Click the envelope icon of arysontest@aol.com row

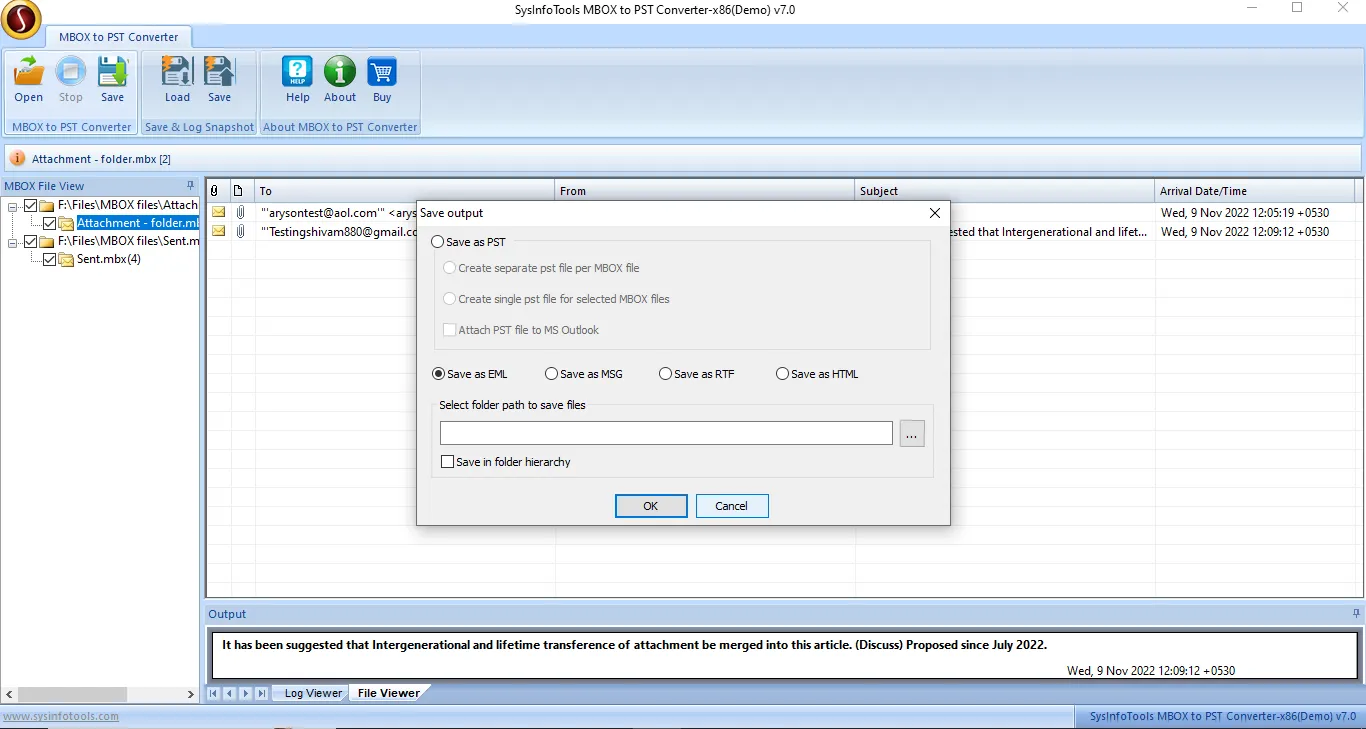218,213
